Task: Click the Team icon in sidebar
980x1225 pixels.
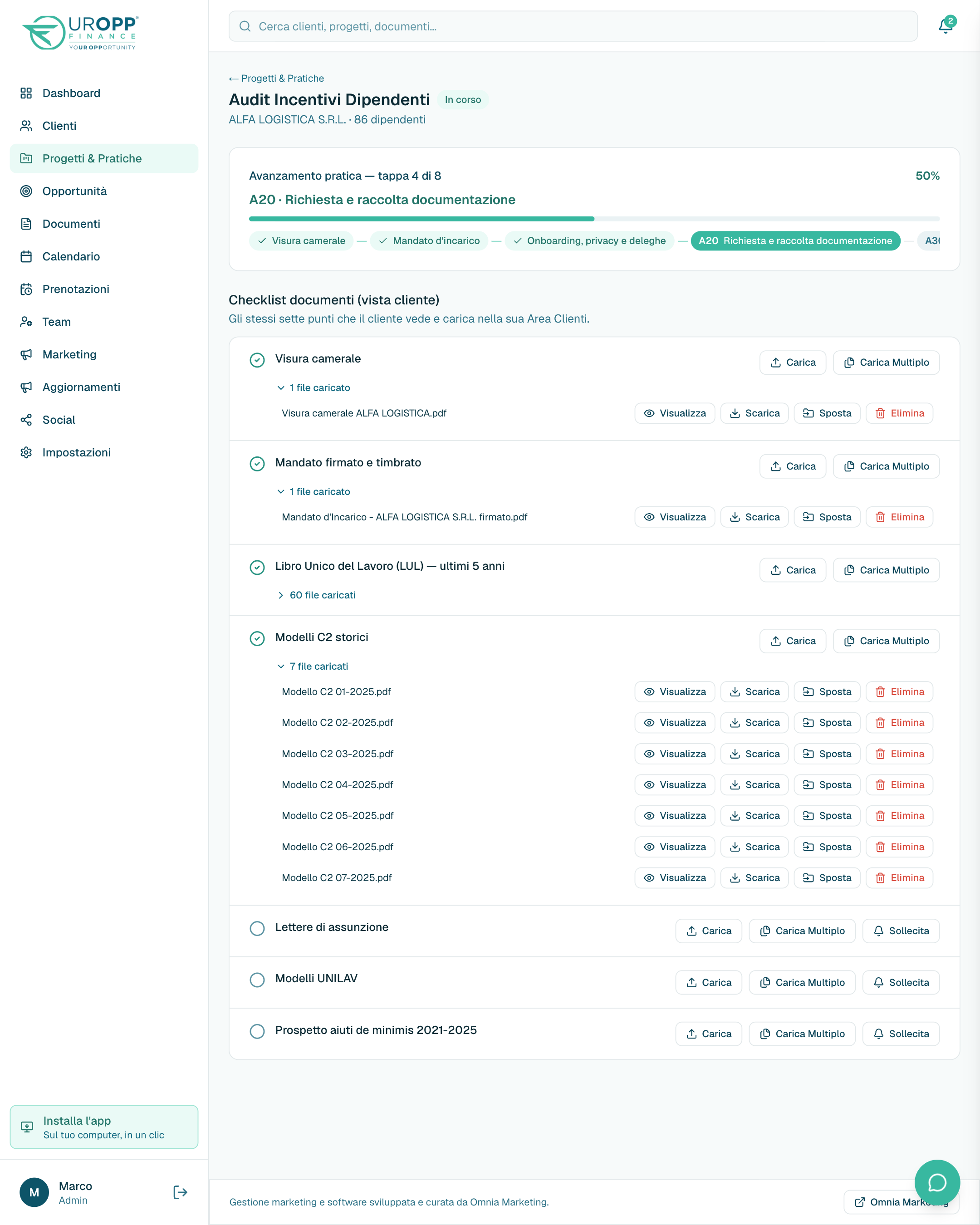Action: (26, 322)
